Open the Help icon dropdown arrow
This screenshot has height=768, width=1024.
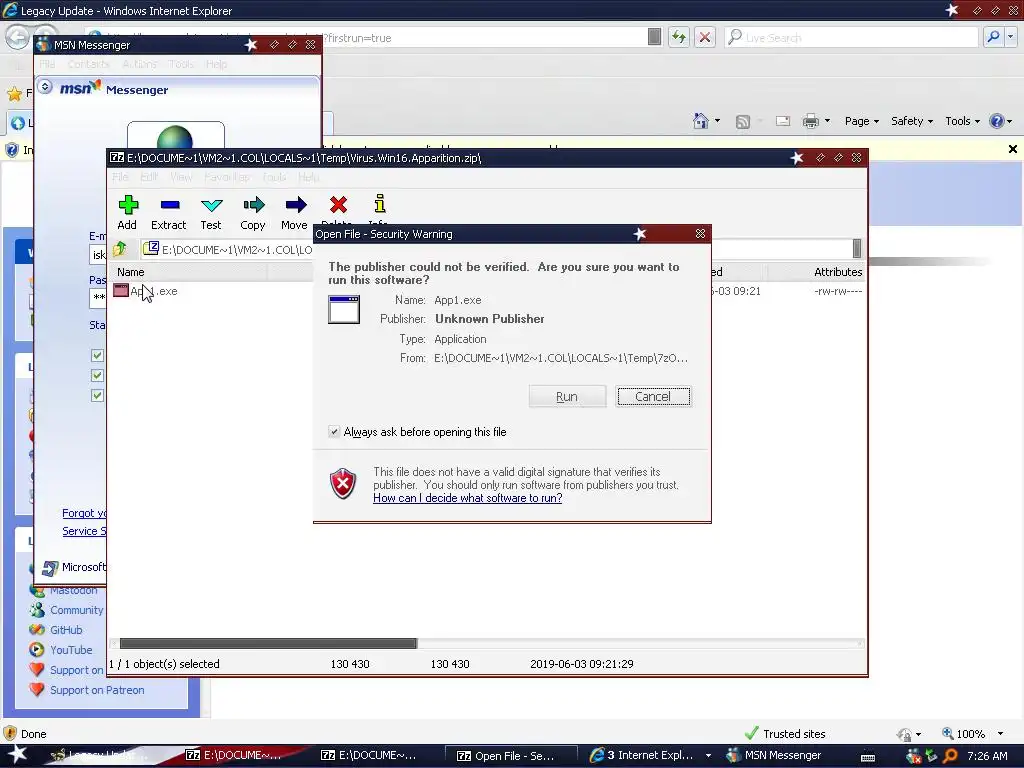[1010, 121]
